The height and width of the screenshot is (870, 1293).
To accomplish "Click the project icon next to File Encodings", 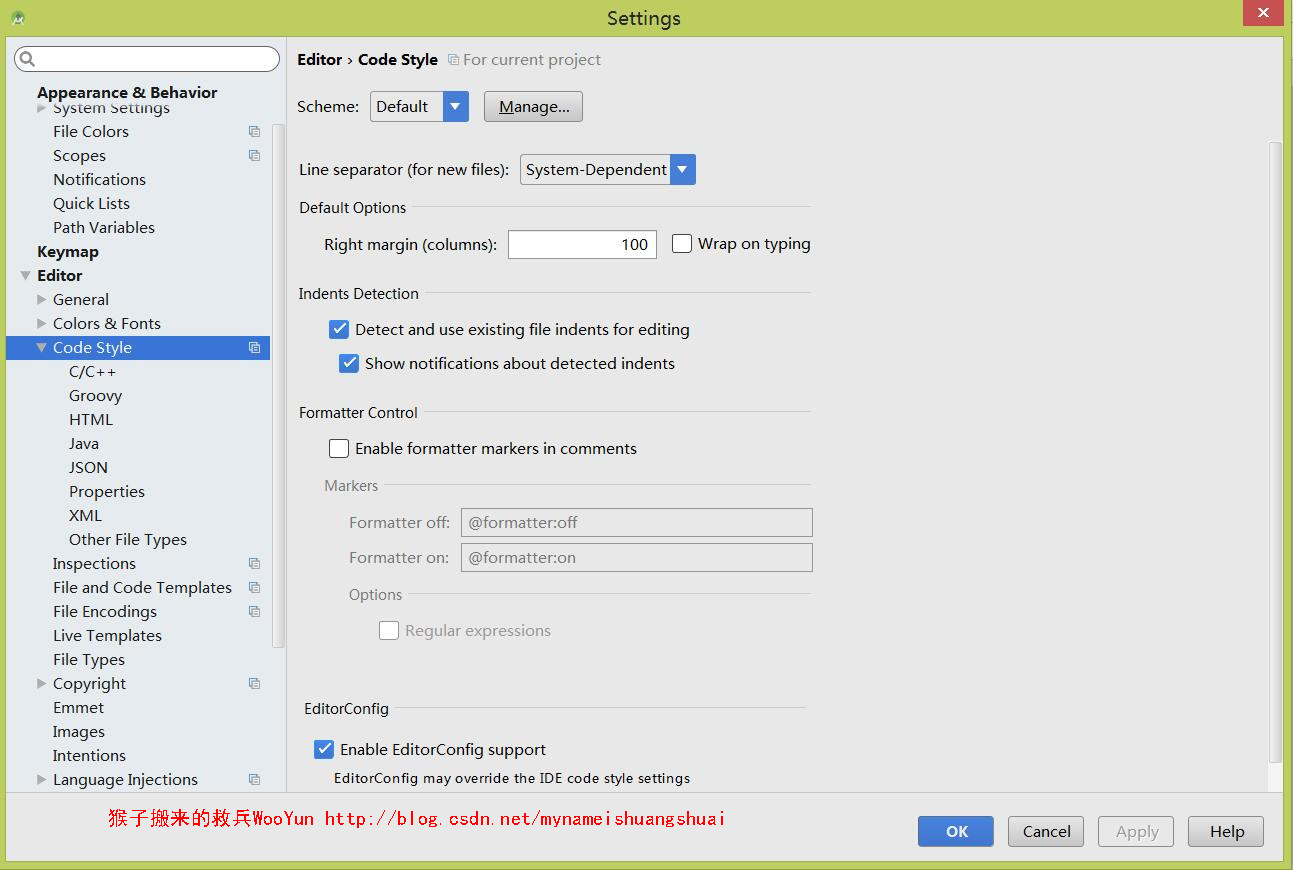I will 254,612.
